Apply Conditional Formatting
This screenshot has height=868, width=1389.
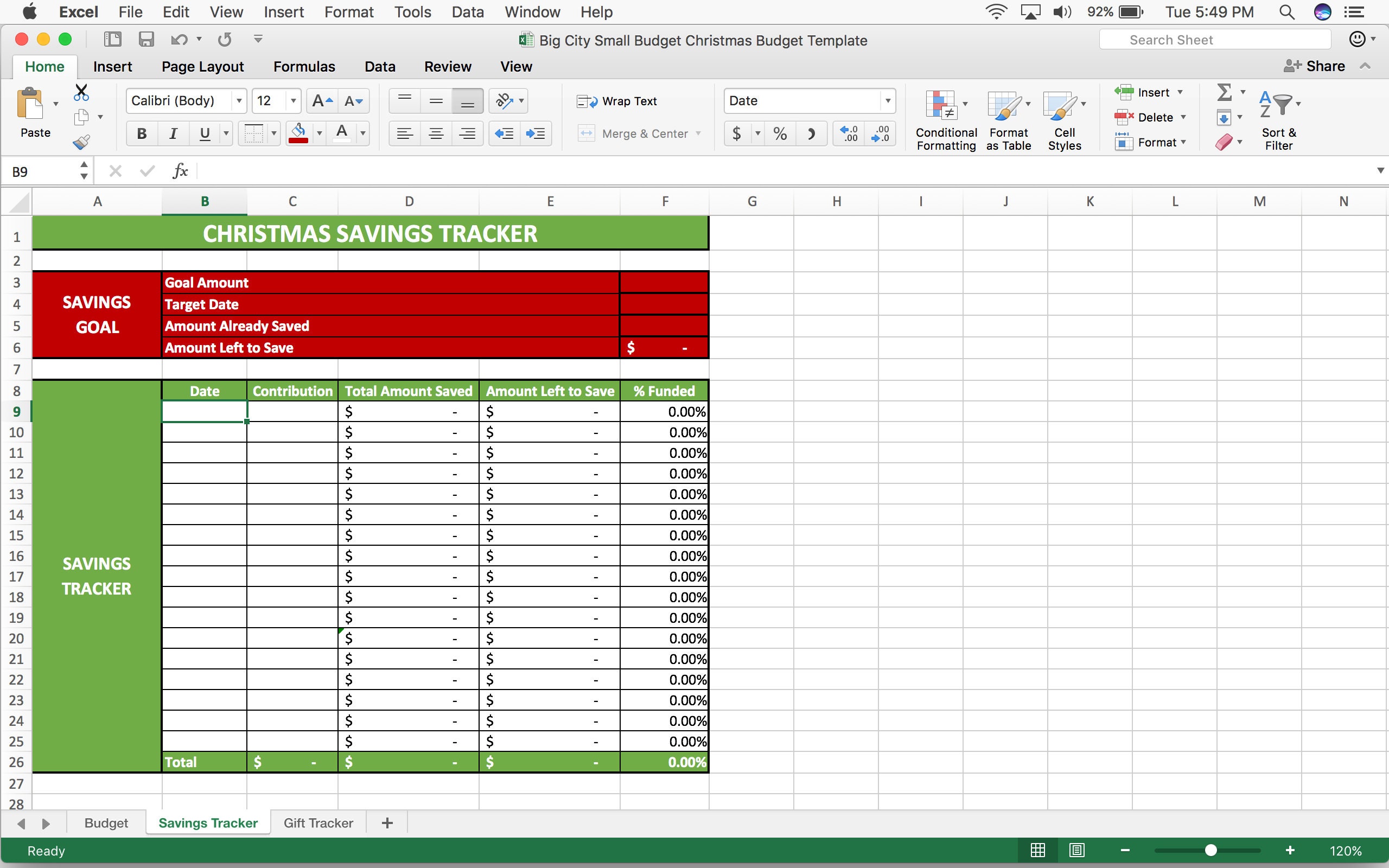(x=944, y=118)
